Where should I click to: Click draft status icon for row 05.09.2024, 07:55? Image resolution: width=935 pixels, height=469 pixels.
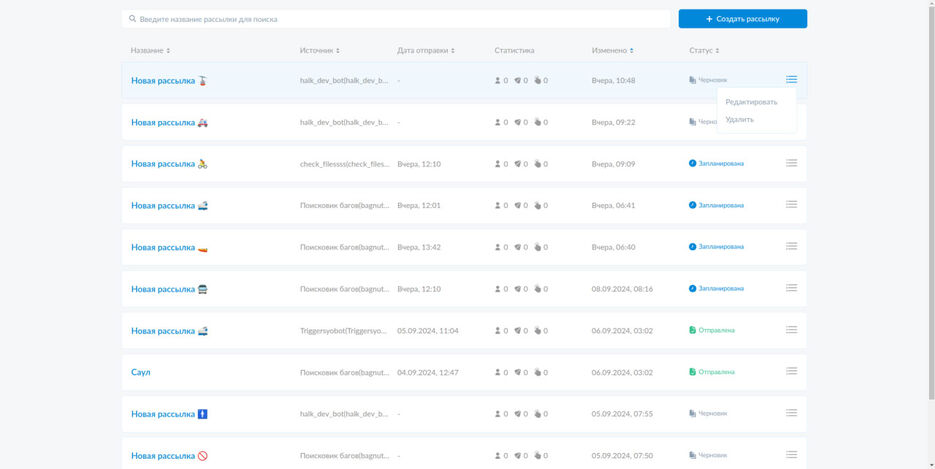(x=692, y=414)
